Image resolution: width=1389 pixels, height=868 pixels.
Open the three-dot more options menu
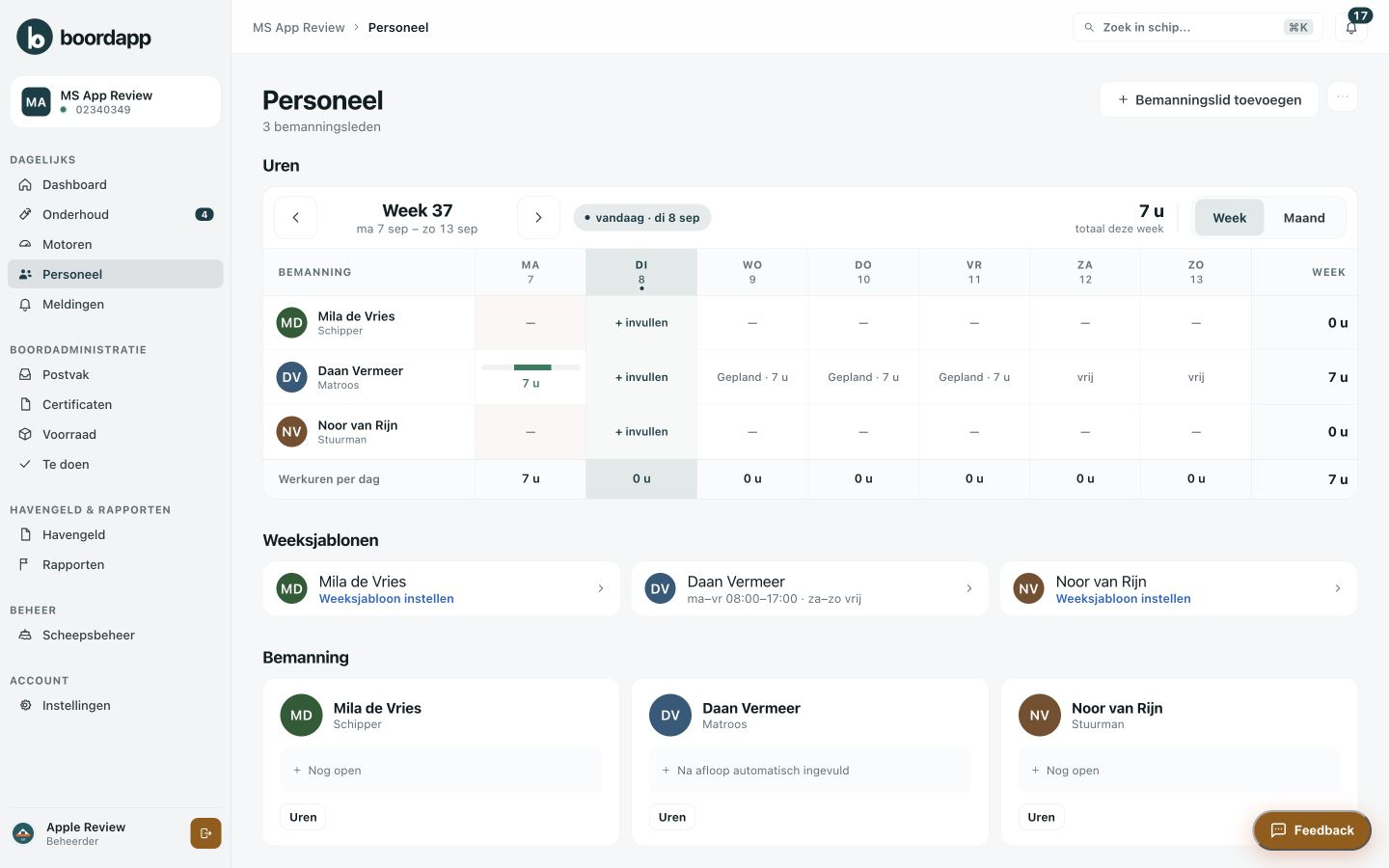click(x=1343, y=96)
